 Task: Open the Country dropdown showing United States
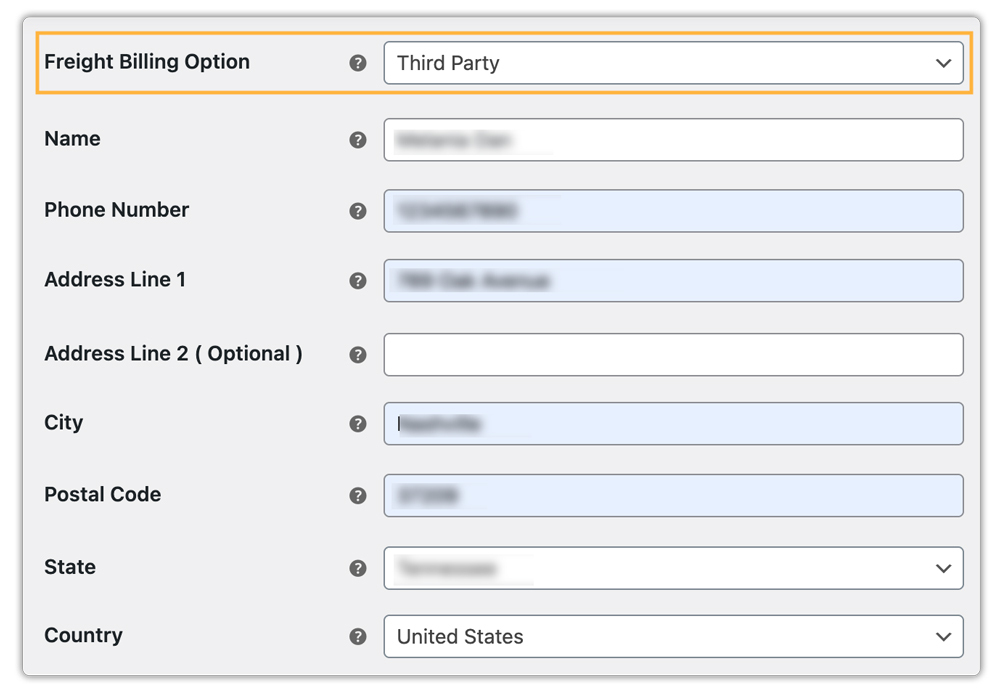(674, 636)
